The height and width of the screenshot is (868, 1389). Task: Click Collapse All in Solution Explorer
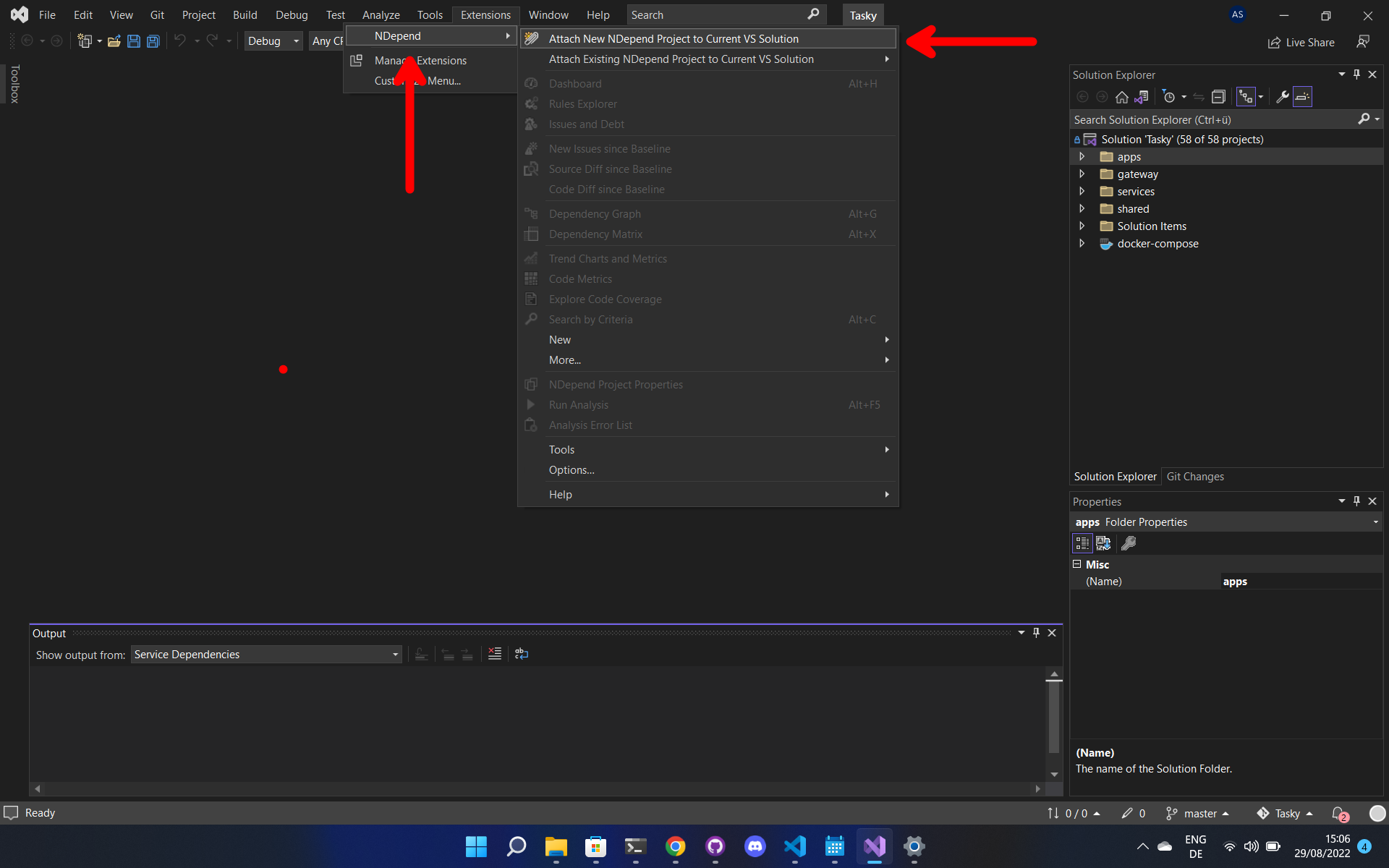(1218, 97)
